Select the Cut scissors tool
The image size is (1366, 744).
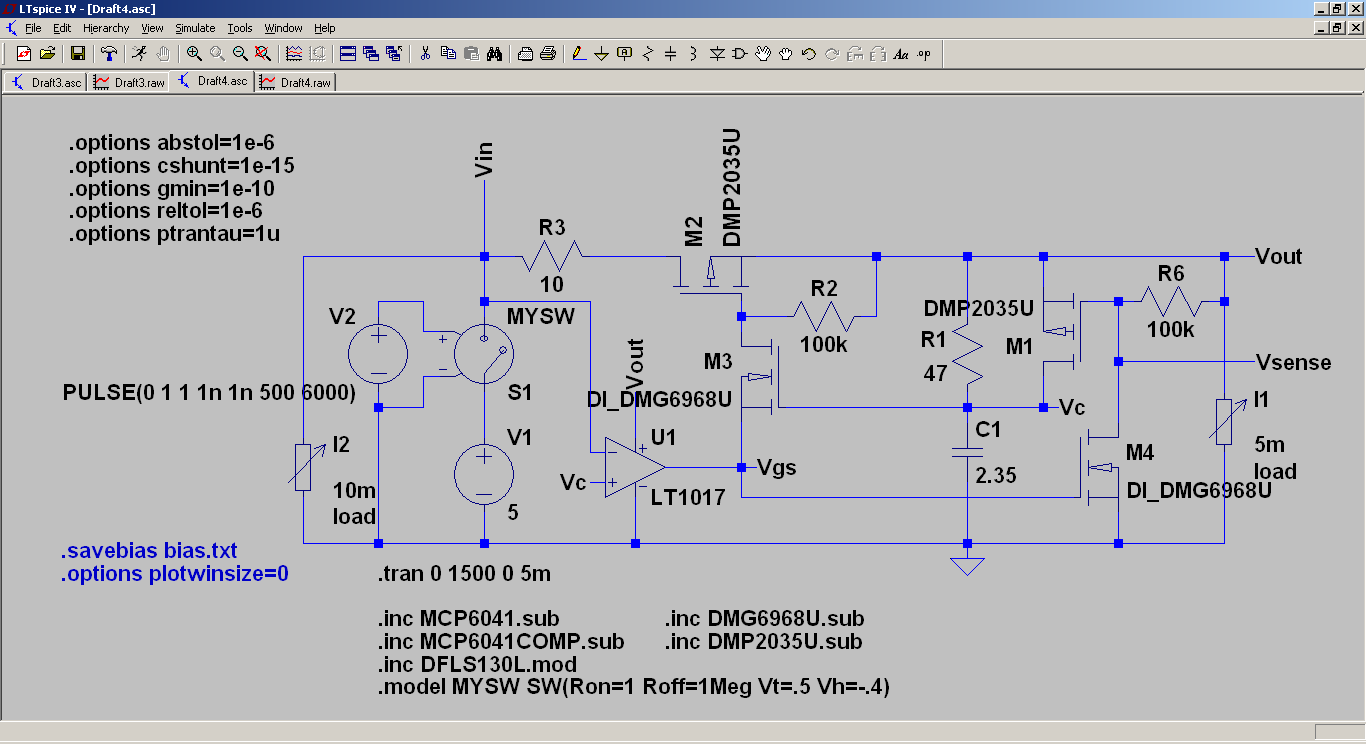tap(425, 53)
